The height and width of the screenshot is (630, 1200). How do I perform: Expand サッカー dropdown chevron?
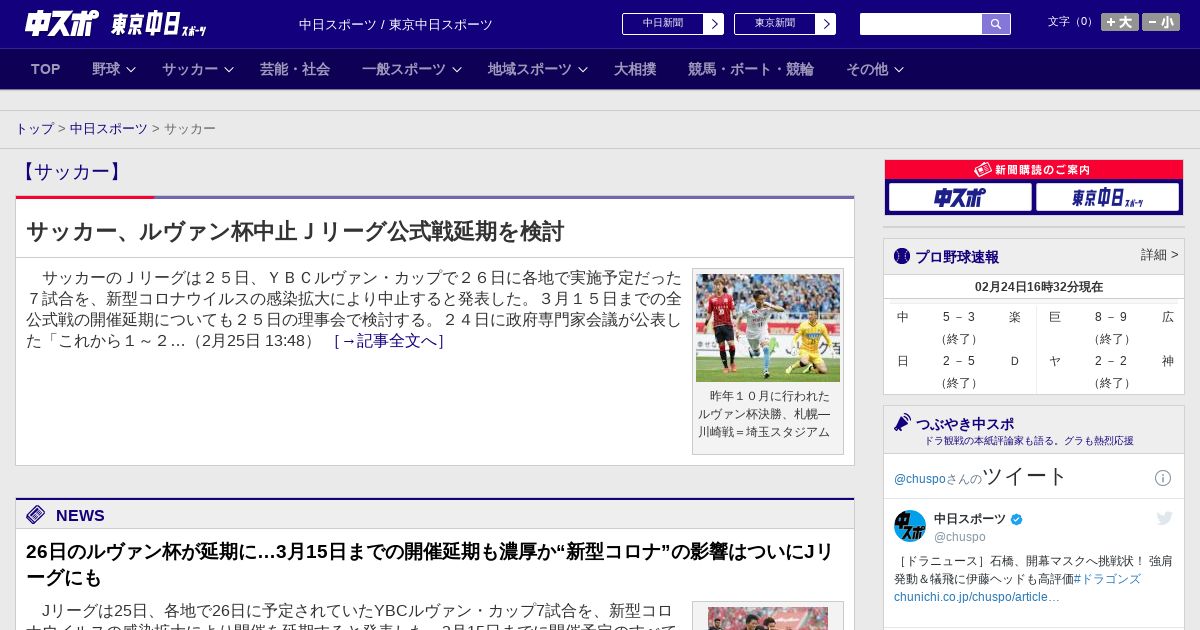click(229, 70)
